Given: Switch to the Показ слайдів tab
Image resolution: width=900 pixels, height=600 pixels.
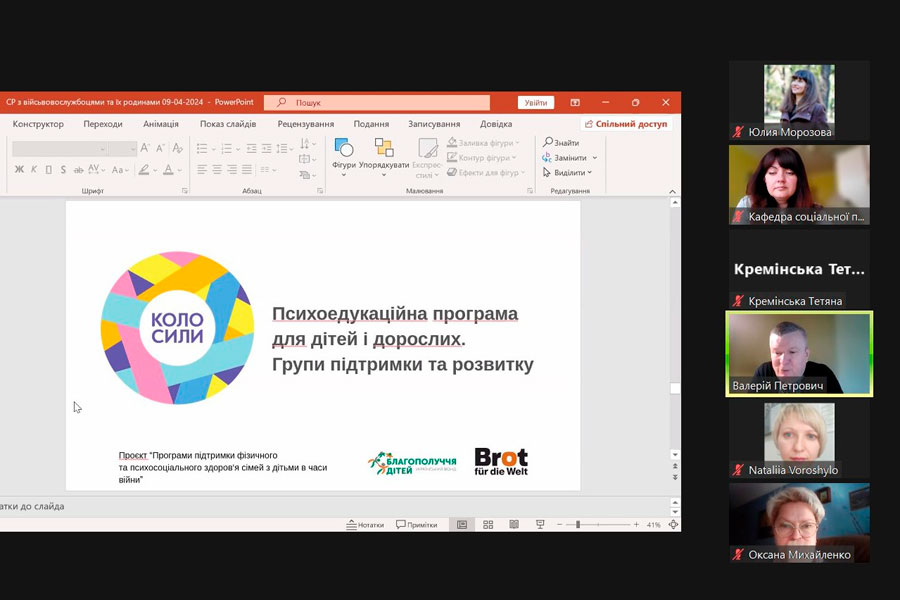Looking at the screenshot, I should [x=228, y=124].
